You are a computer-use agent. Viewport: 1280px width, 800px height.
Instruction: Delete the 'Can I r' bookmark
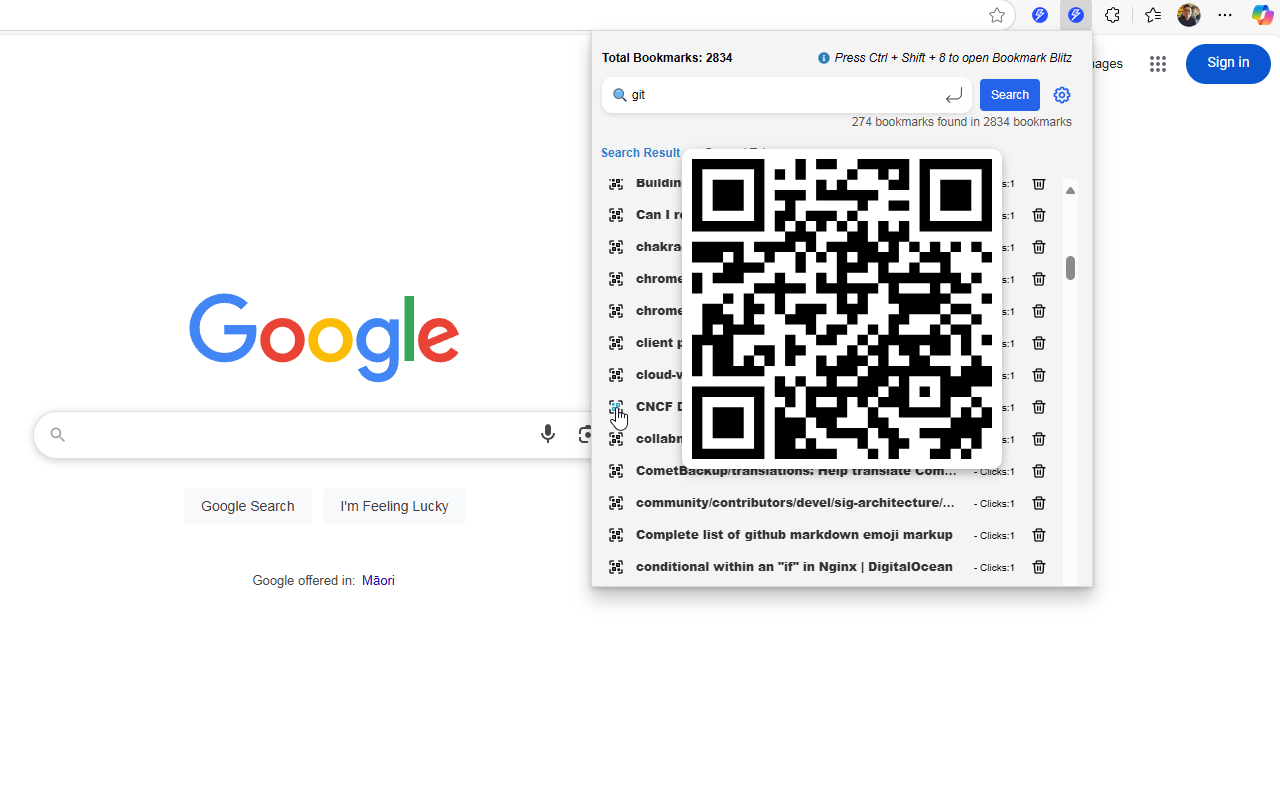pyautogui.click(x=1039, y=215)
